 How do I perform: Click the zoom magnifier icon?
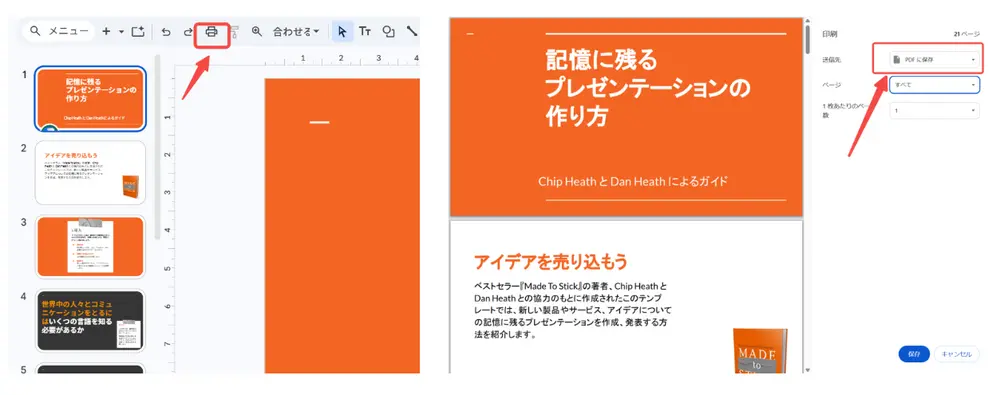(257, 31)
